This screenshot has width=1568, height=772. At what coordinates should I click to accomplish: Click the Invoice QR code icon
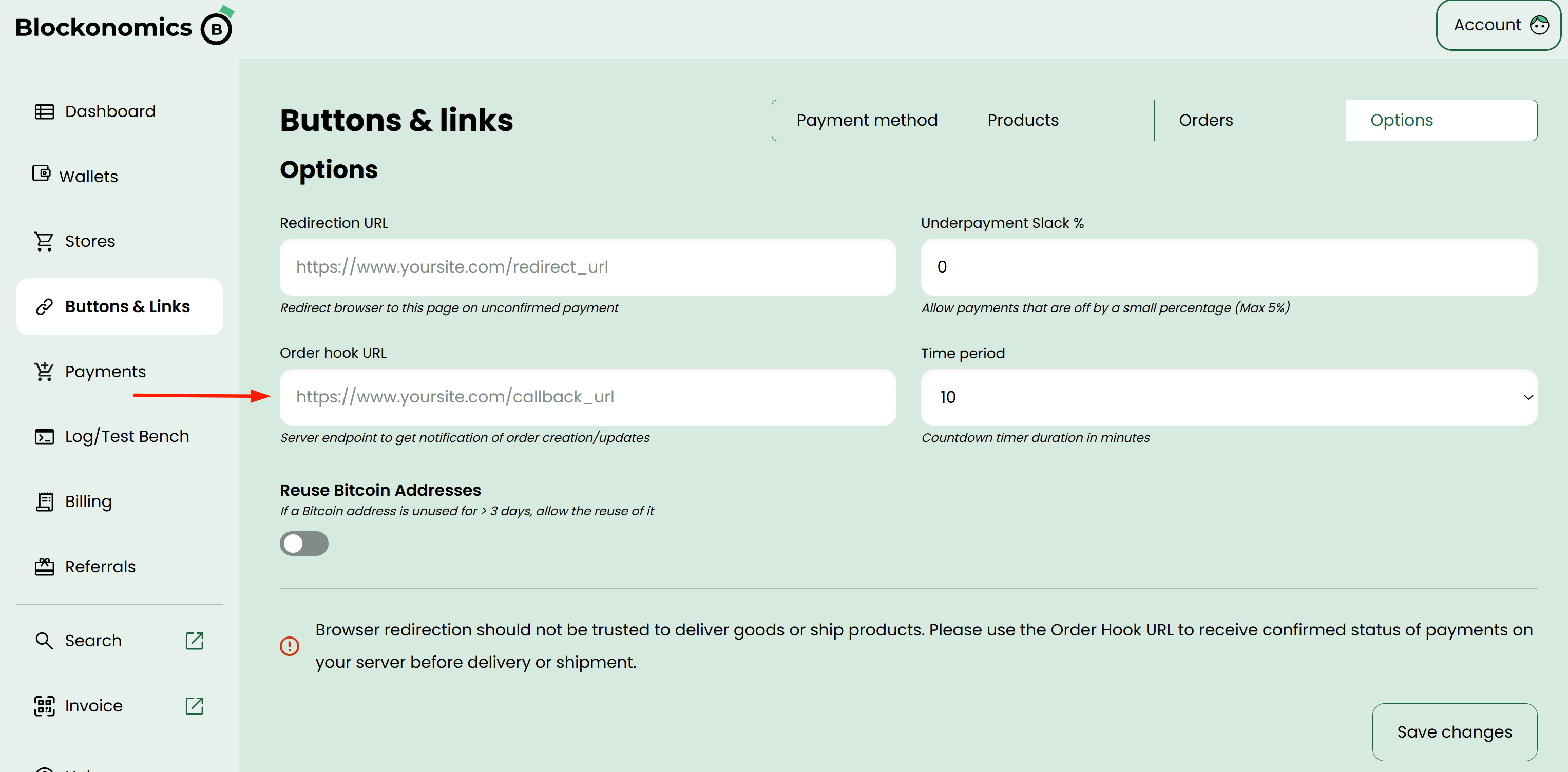(x=44, y=706)
